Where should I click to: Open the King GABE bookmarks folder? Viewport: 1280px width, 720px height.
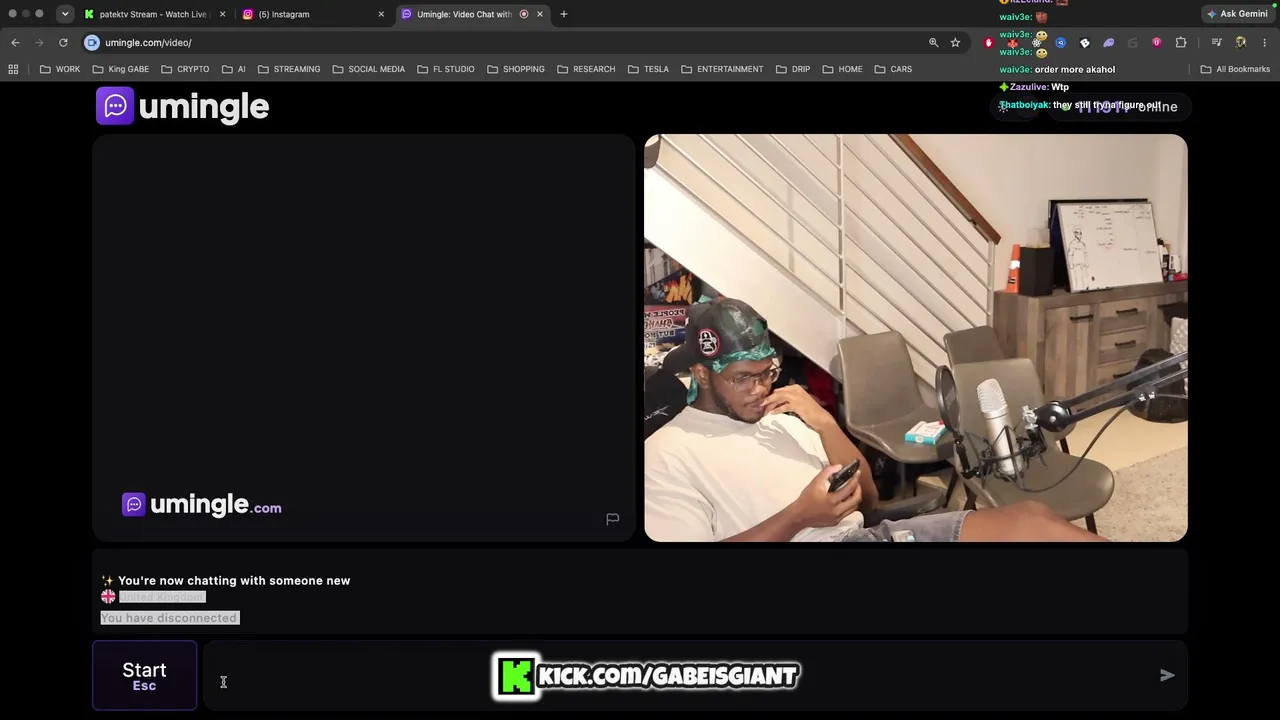click(120, 69)
